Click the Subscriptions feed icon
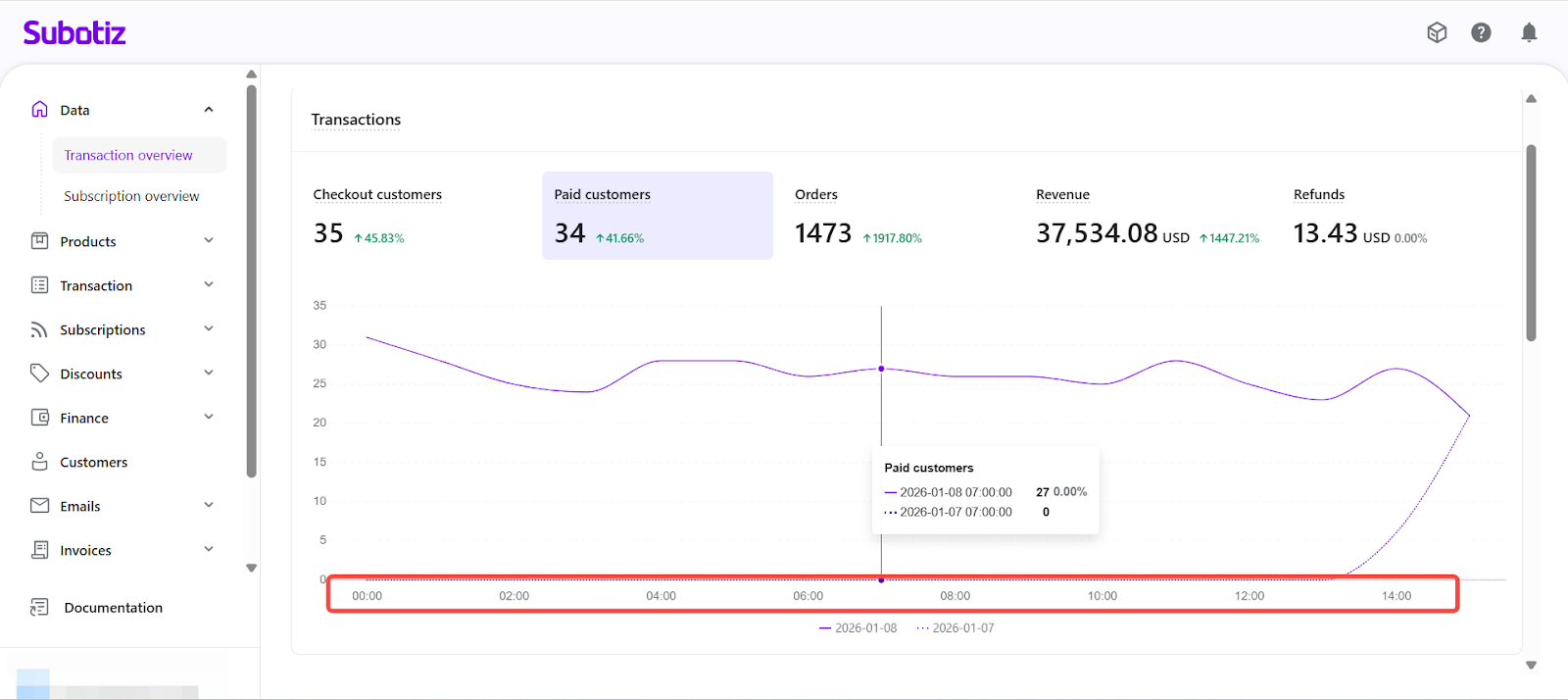Screen dimensions: 1568x700 tap(39, 329)
